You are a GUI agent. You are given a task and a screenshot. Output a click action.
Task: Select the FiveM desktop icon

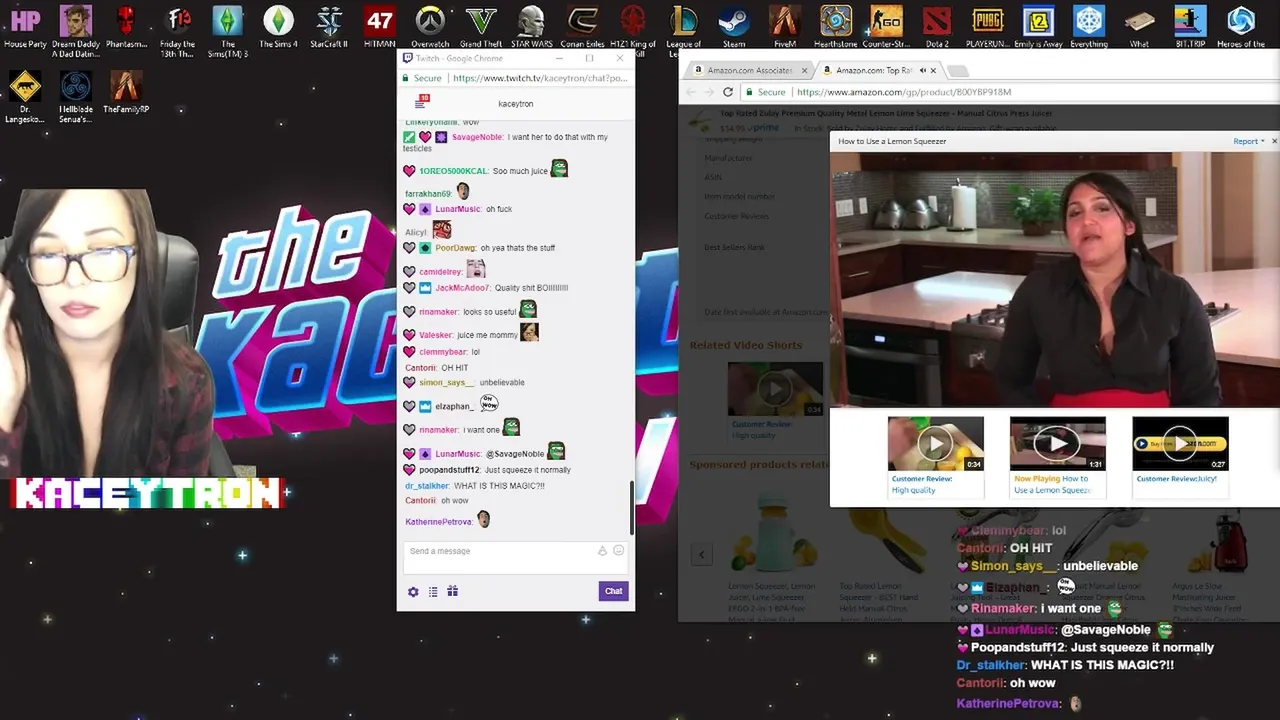[785, 27]
